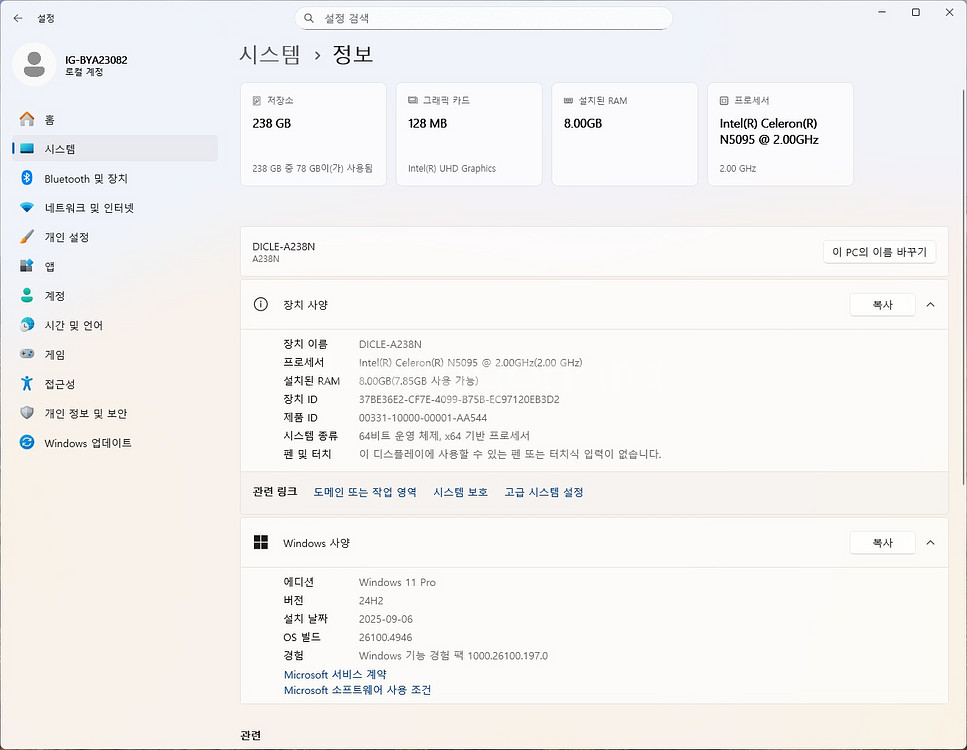The width and height of the screenshot is (967, 750).
Task: Open the 홈 settings page
Action: 115,119
